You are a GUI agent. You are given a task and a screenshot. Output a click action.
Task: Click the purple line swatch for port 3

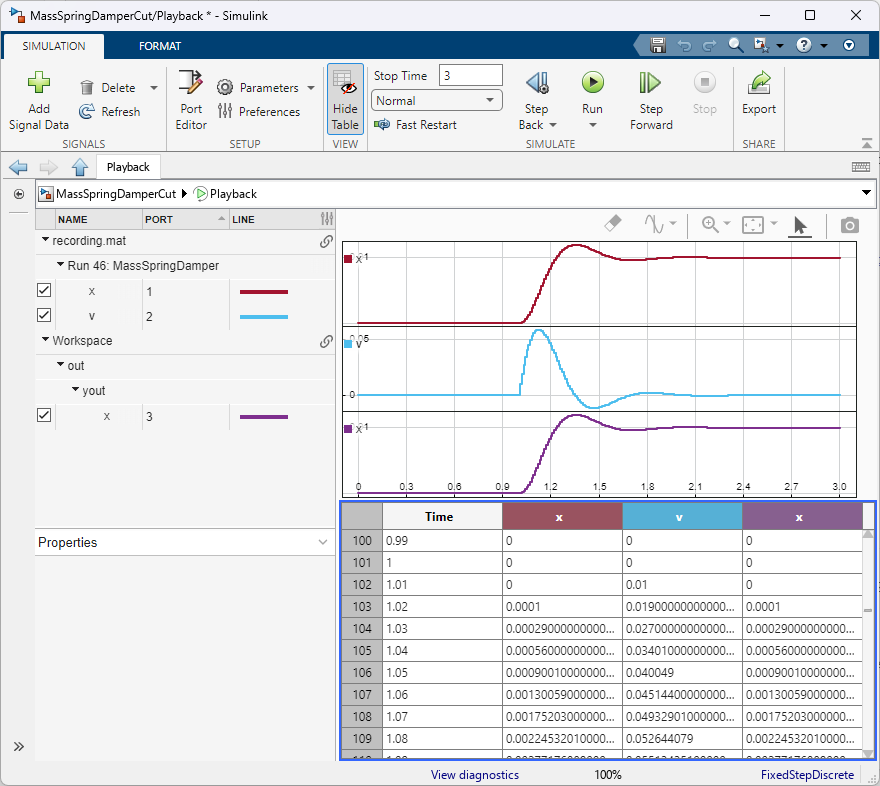[x=264, y=416]
